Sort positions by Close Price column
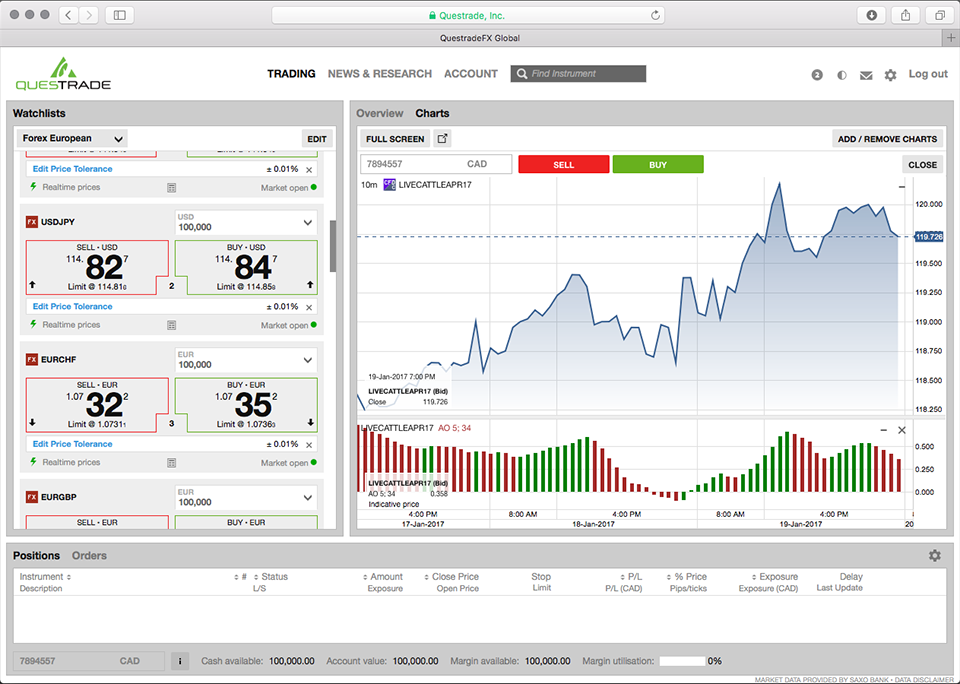This screenshot has width=960, height=684. click(x=452, y=577)
